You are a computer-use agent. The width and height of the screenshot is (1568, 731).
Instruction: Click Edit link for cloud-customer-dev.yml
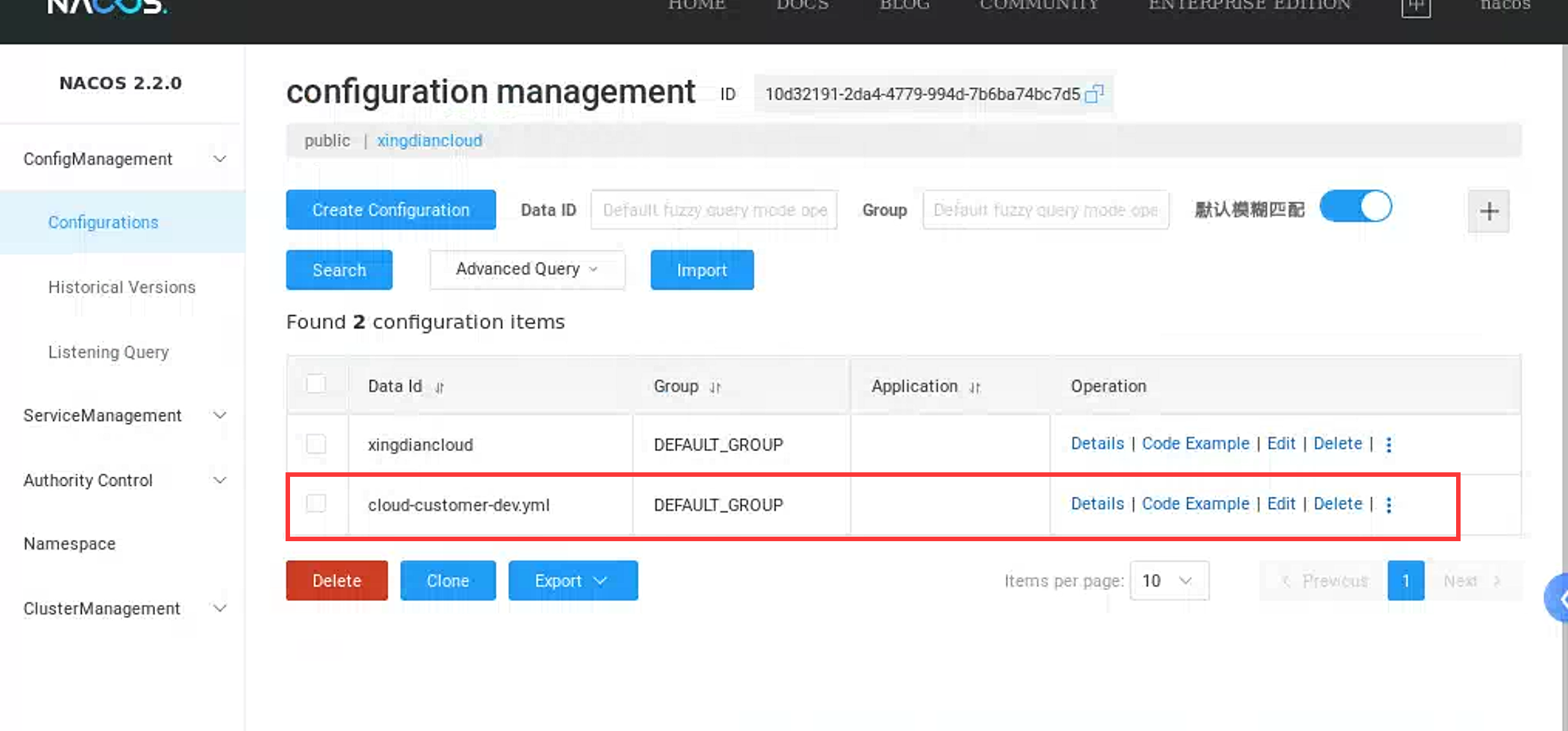1281,504
